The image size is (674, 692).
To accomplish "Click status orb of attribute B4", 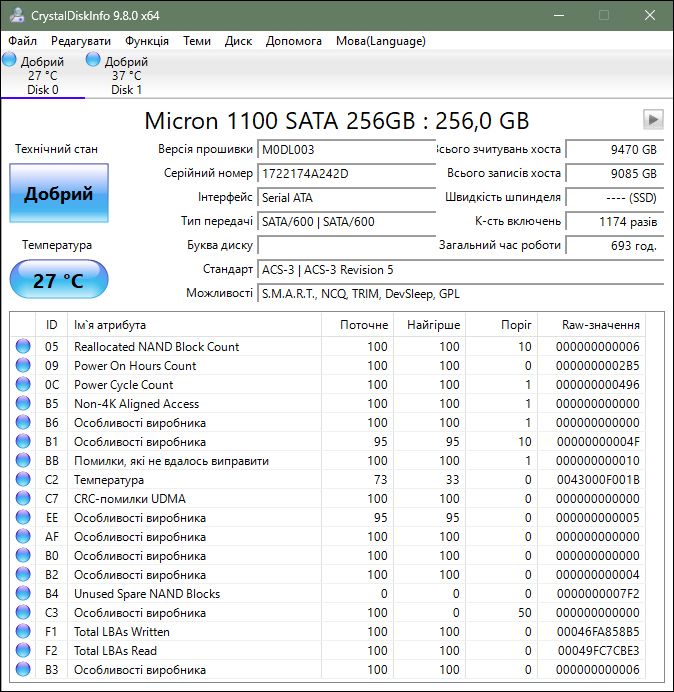I will (23, 593).
